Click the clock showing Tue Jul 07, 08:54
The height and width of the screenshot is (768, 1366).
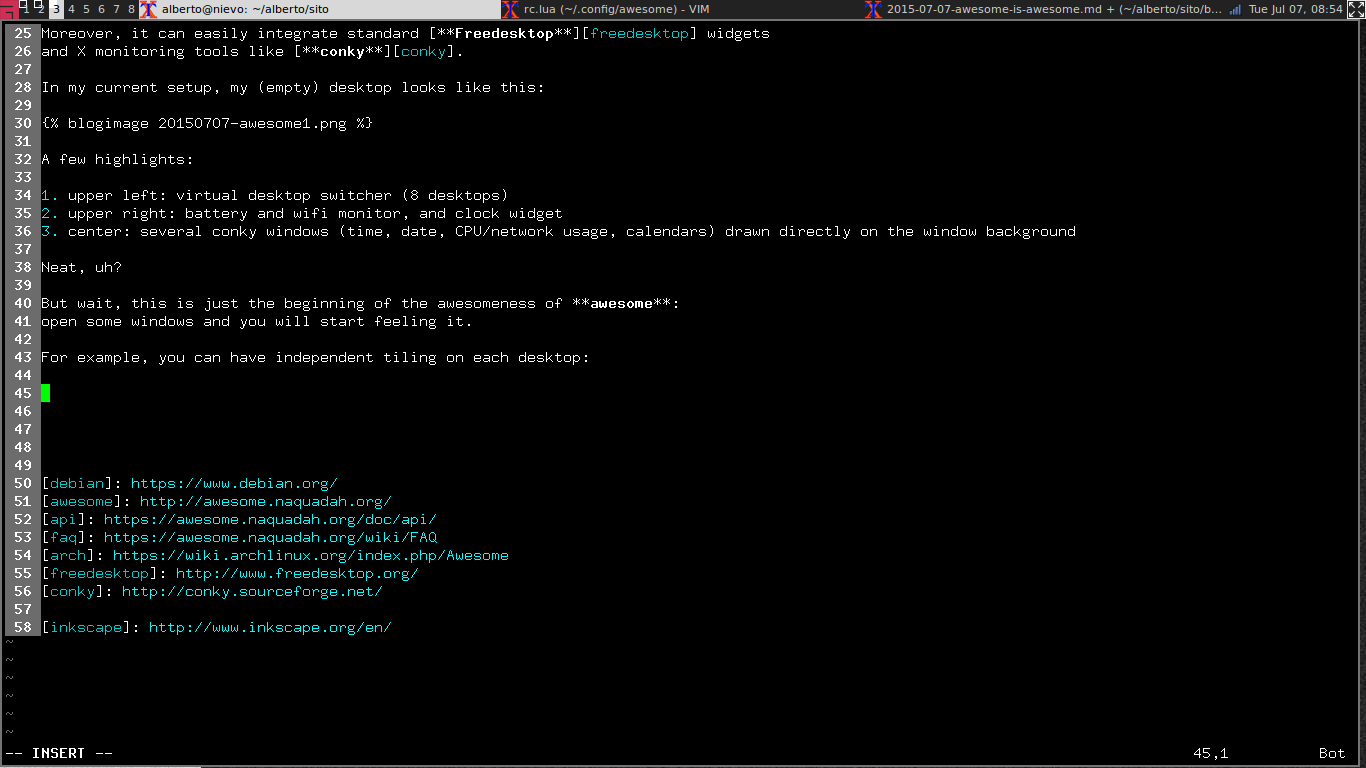click(x=1295, y=9)
